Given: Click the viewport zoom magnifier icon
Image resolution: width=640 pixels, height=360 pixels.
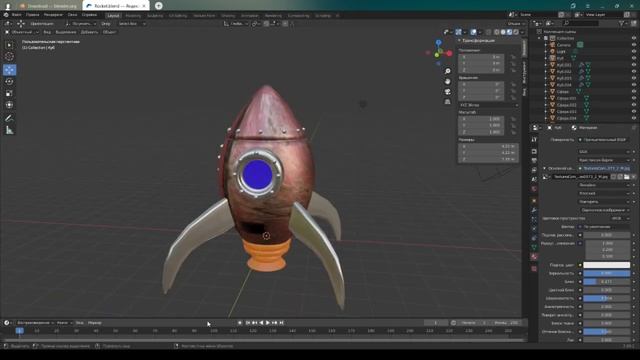Looking at the screenshot, I should click(448, 71).
